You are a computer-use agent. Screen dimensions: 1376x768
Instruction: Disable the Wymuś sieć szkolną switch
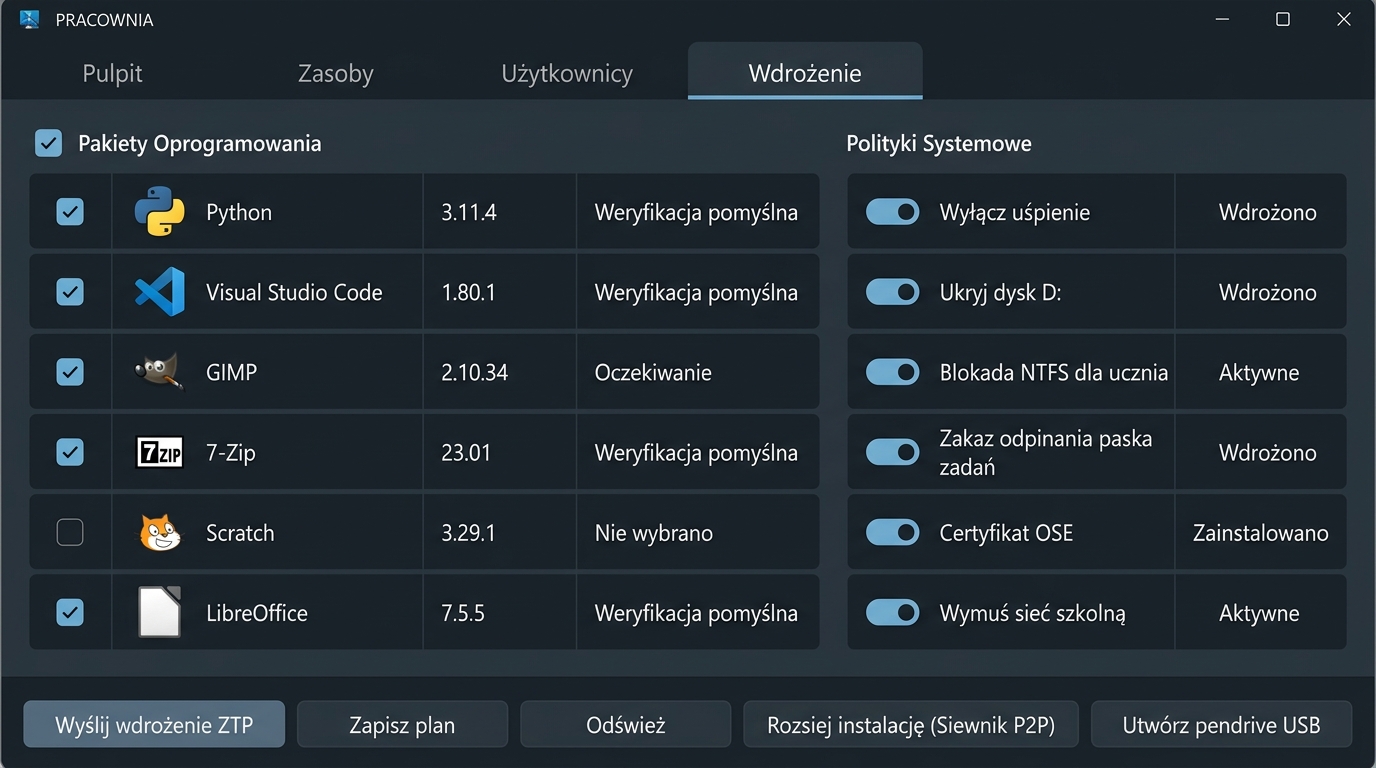pos(892,612)
